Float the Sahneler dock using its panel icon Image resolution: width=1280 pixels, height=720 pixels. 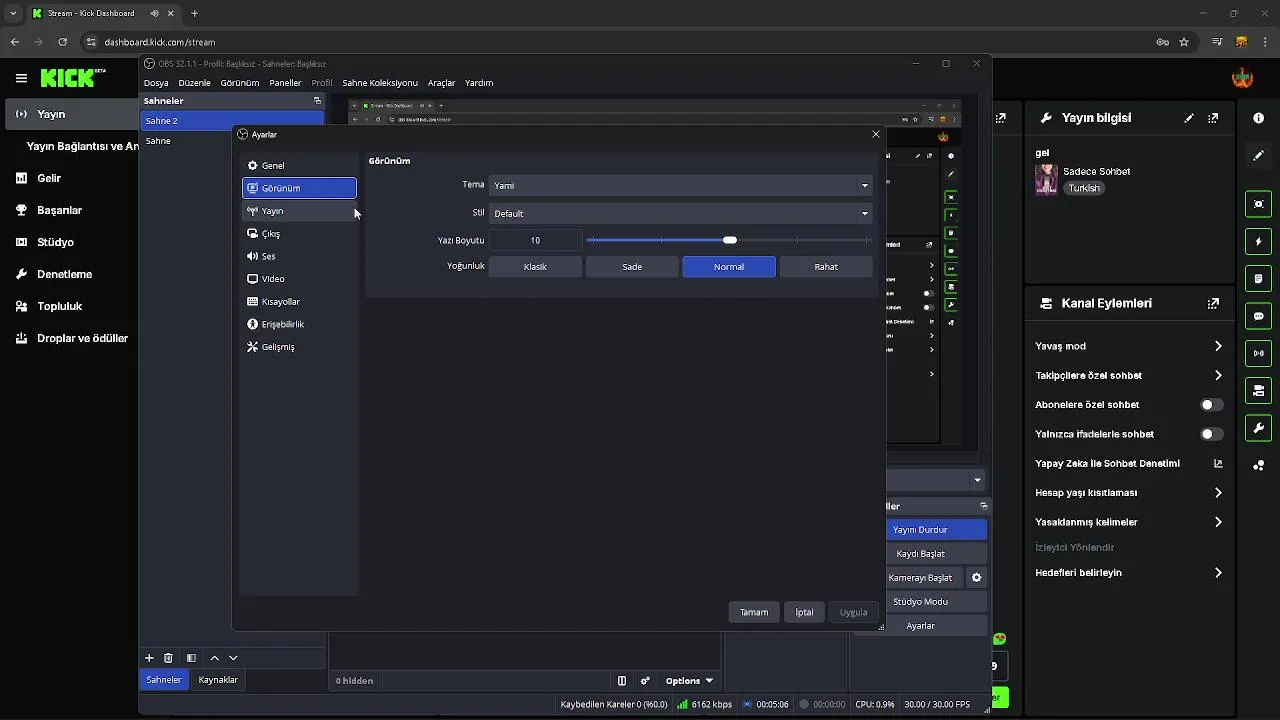(x=317, y=101)
